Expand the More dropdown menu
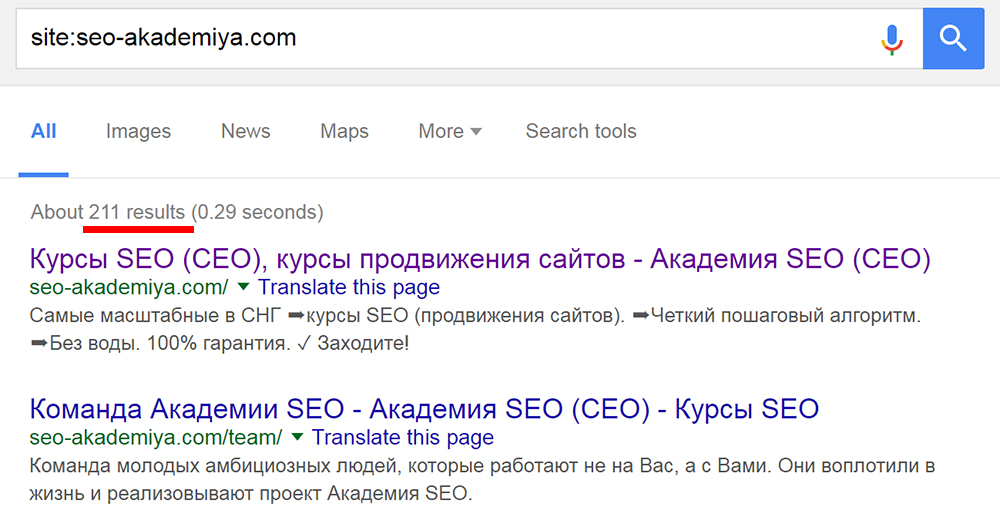 [450, 131]
